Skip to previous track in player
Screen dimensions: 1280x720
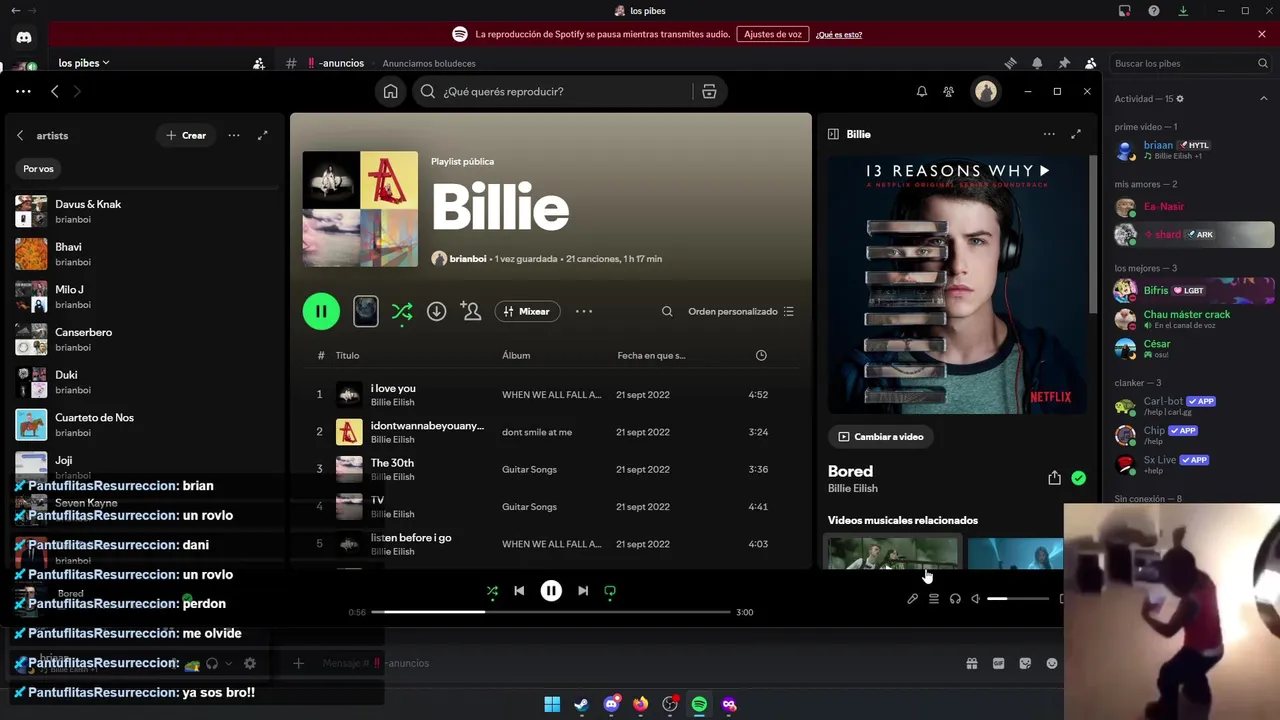click(519, 591)
